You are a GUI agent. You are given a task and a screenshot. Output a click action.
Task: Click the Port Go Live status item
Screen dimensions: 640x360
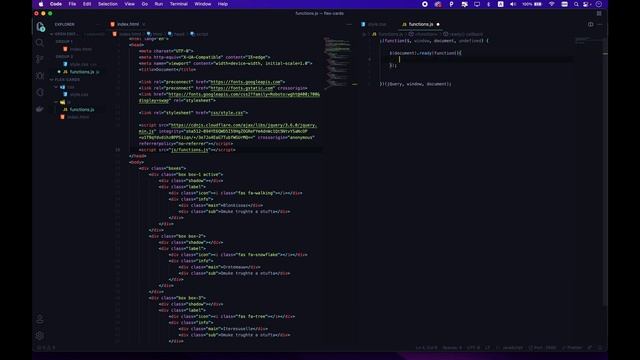542,348
